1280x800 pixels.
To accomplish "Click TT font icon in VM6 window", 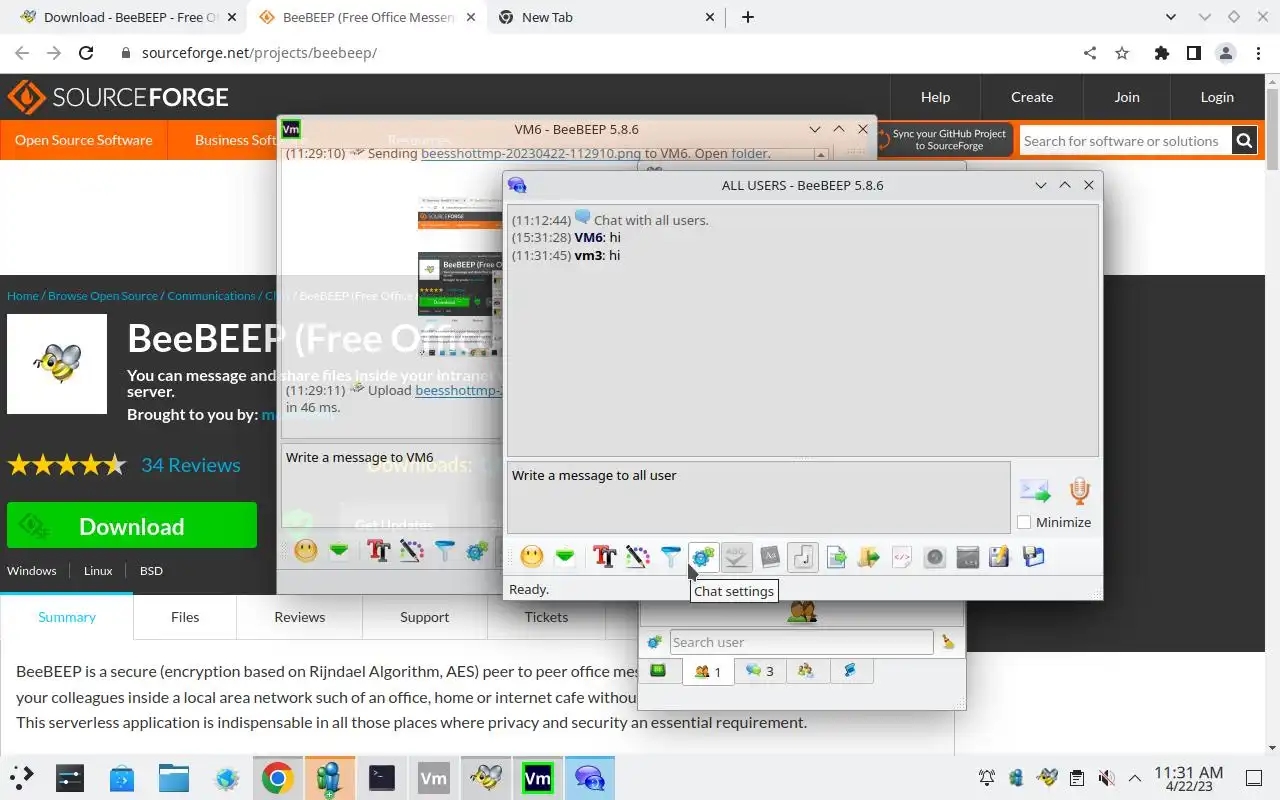I will (378, 550).
